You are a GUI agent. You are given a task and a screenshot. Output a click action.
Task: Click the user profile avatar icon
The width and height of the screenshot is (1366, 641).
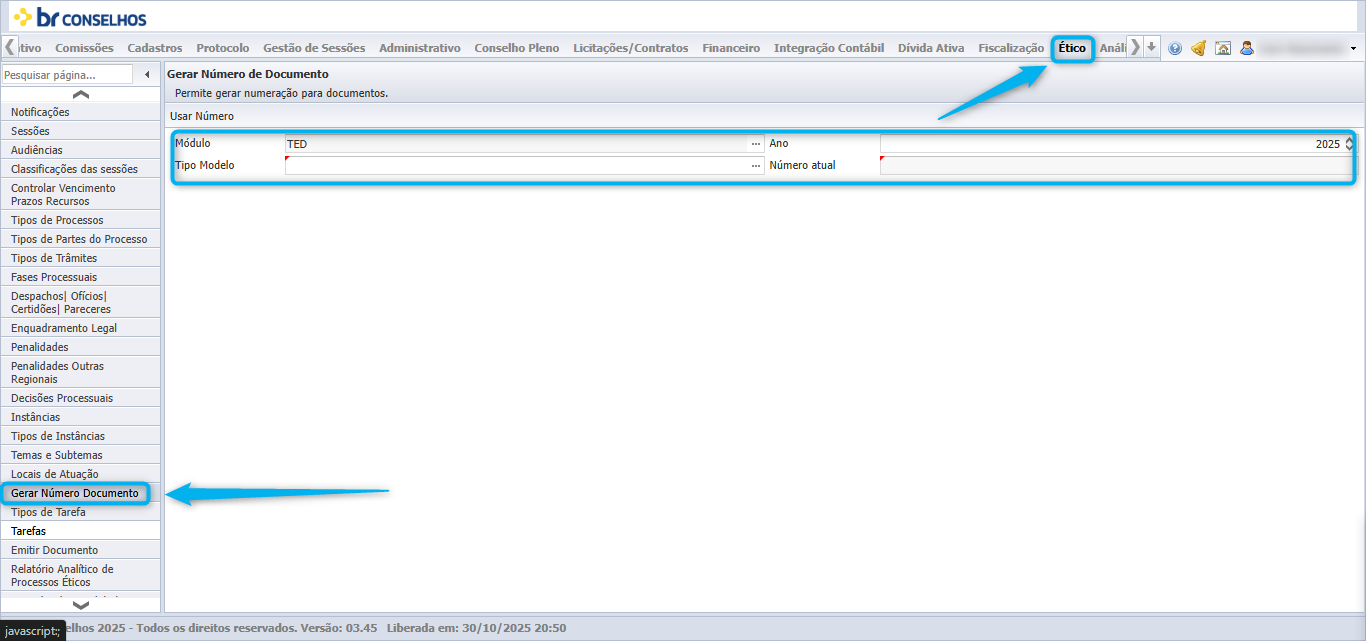(1247, 48)
